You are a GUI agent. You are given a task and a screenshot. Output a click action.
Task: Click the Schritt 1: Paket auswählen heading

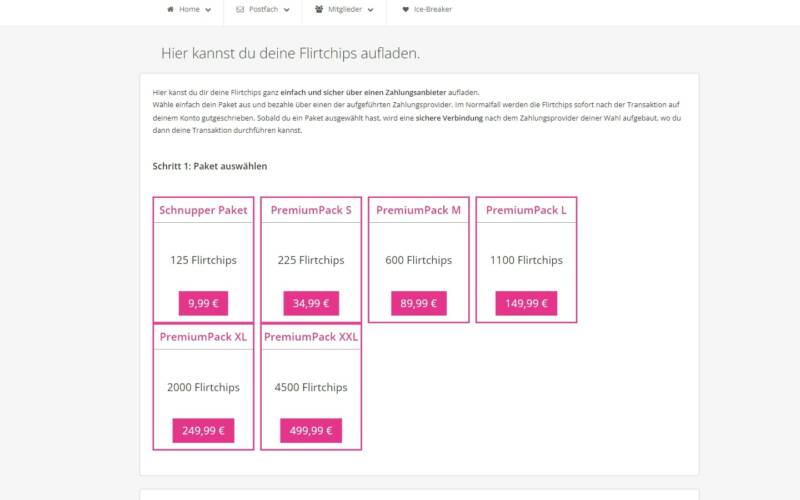[210, 166]
